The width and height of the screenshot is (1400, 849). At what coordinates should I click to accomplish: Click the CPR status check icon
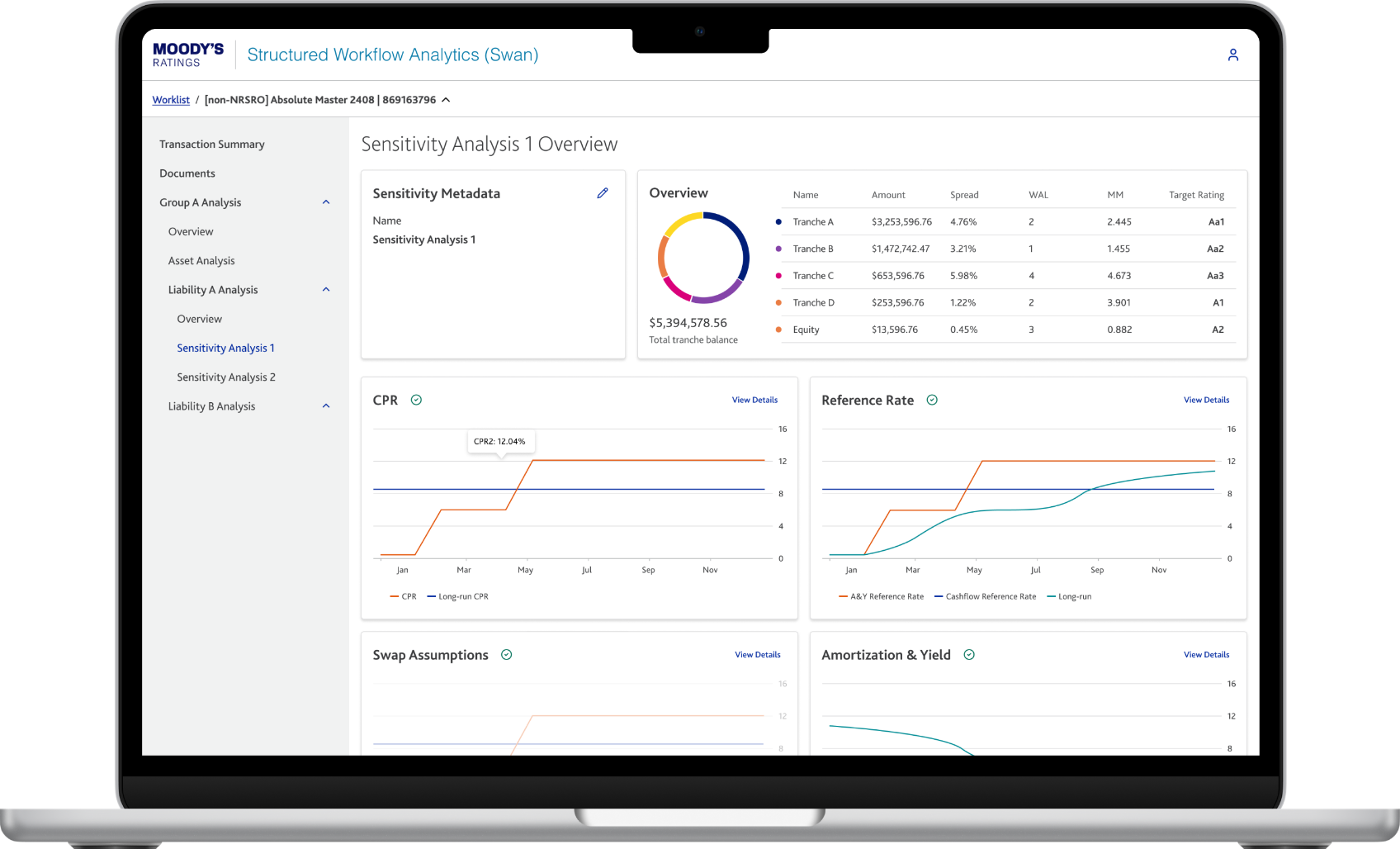coord(417,400)
